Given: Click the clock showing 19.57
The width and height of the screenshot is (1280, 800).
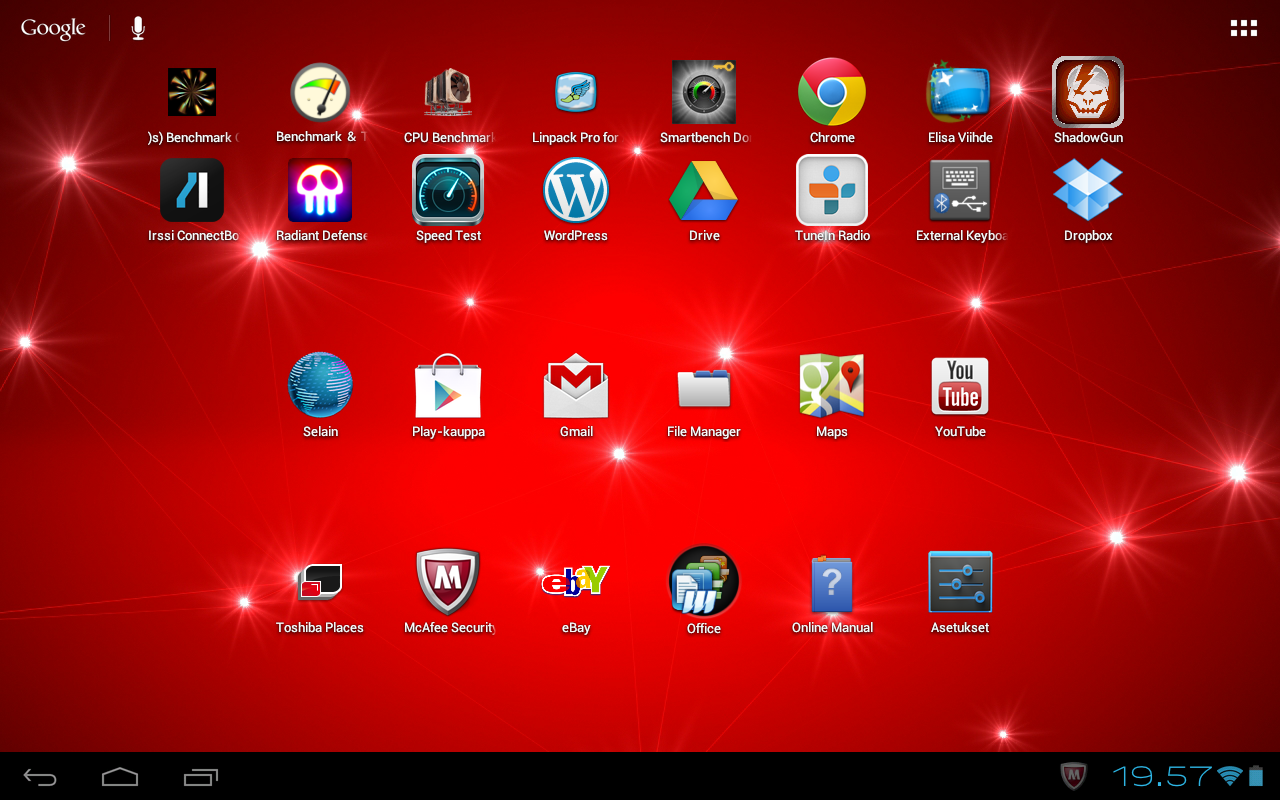Looking at the screenshot, I should 1162,776.
